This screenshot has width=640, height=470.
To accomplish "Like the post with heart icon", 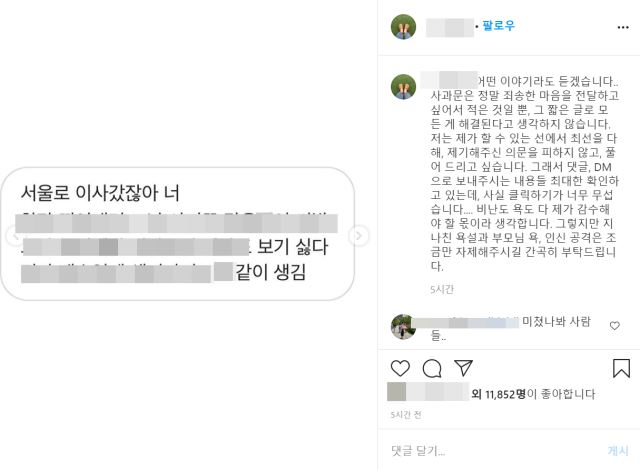I will click(400, 368).
